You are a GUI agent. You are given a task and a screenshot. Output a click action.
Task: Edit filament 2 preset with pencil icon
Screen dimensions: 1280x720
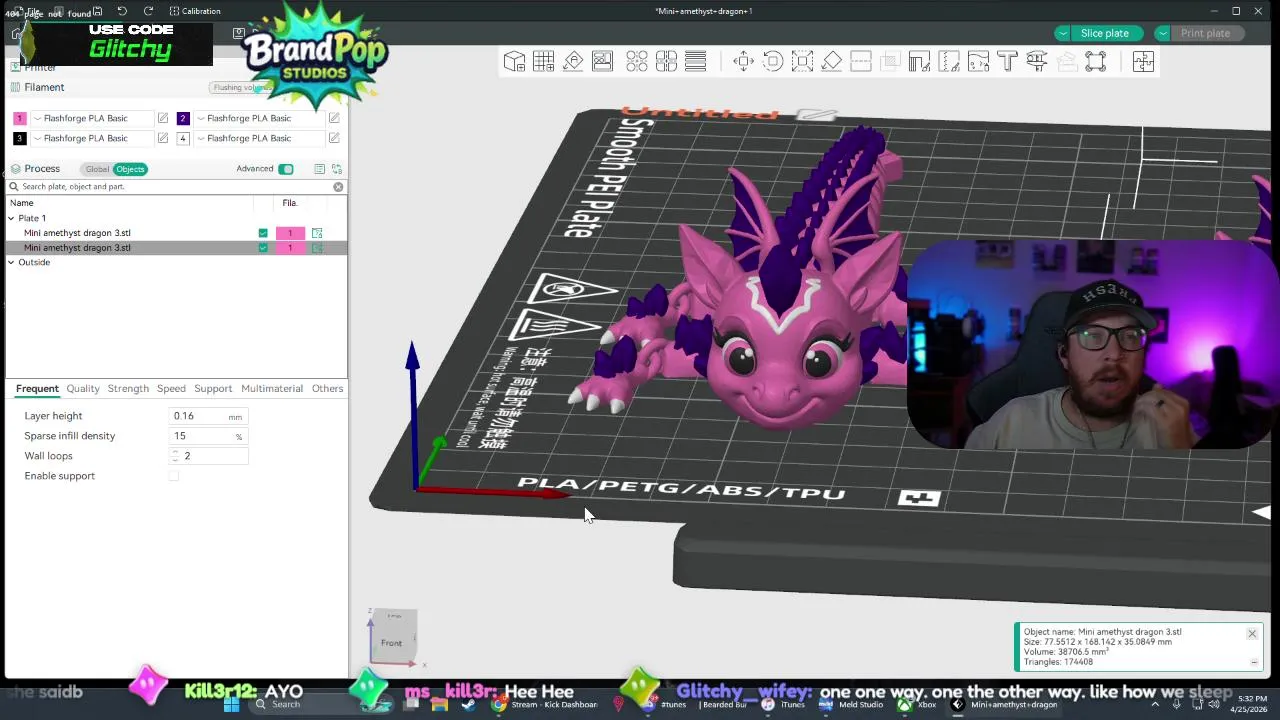(x=334, y=118)
